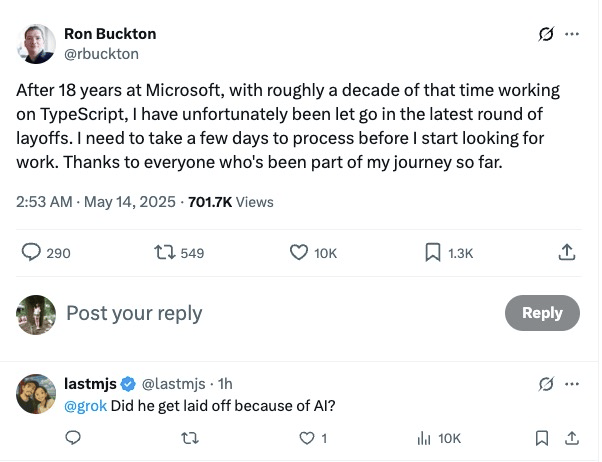Like the main tweet with 10K likes
Viewport: 602px width, 462px height.
click(299, 253)
